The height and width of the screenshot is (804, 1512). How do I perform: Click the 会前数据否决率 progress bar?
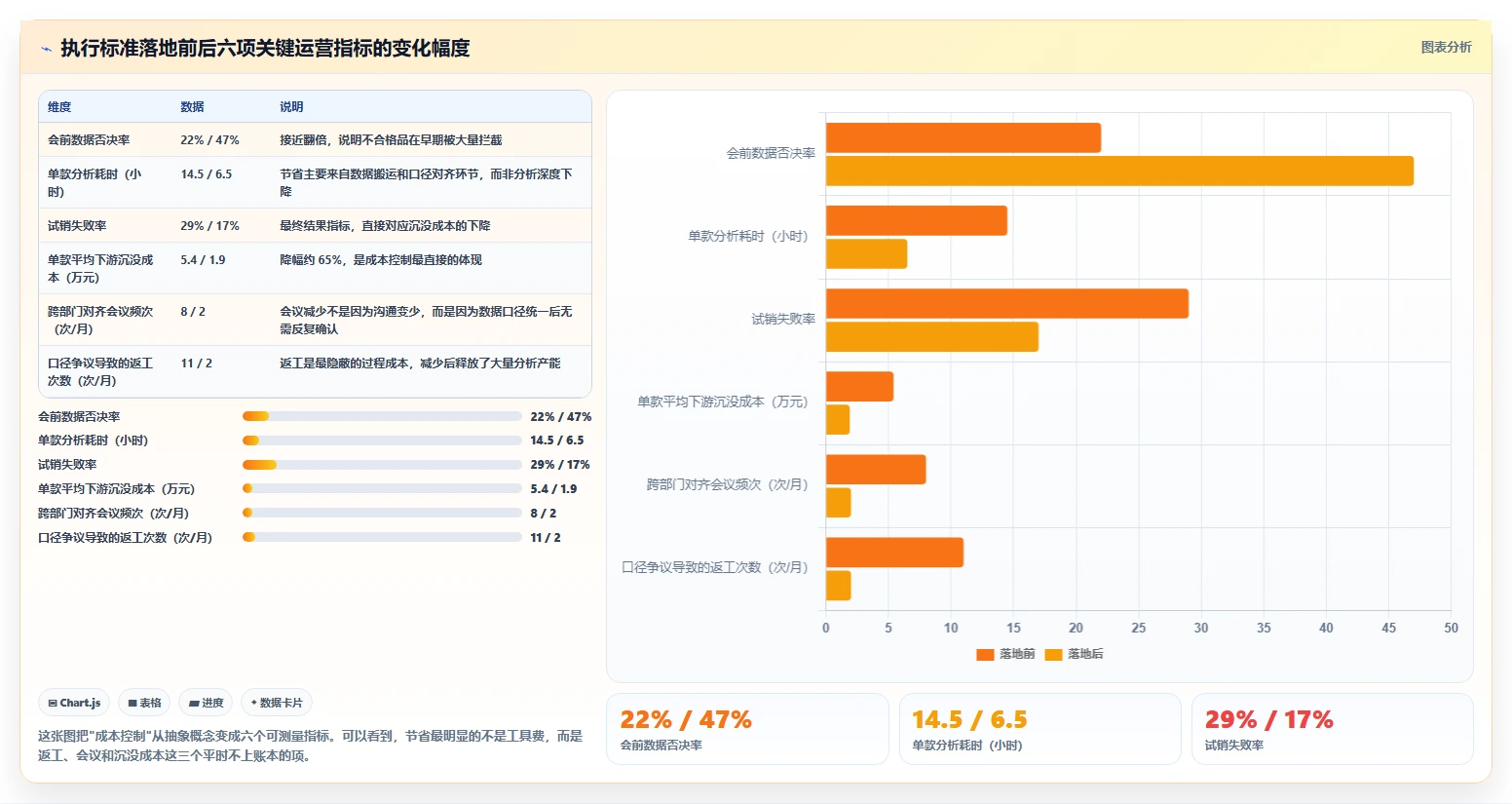click(382, 416)
